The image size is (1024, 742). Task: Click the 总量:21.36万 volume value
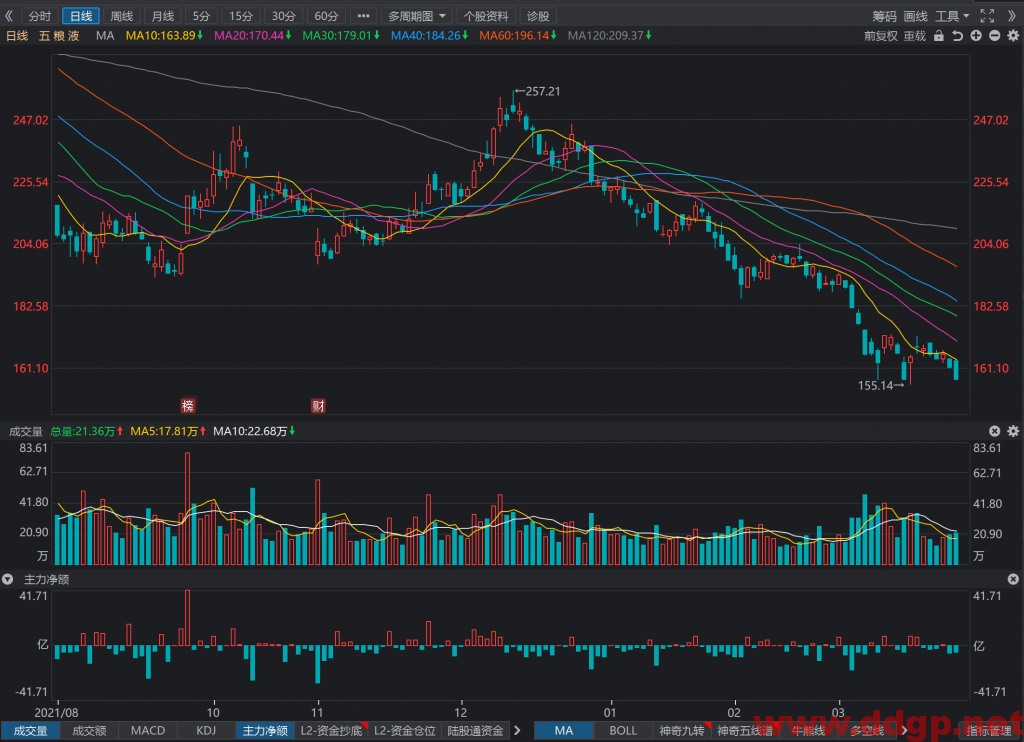82,431
